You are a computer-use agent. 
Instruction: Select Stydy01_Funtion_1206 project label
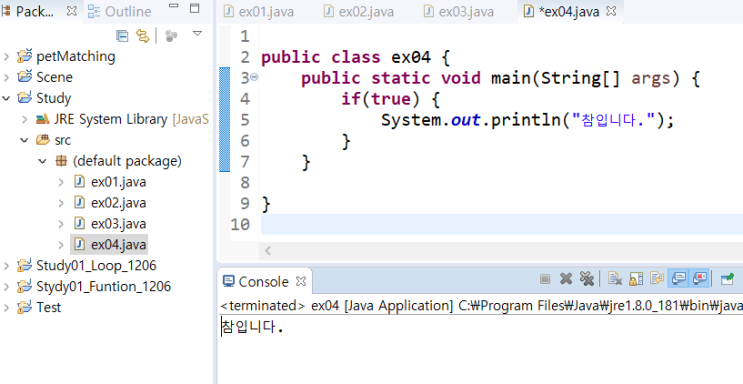(x=104, y=286)
